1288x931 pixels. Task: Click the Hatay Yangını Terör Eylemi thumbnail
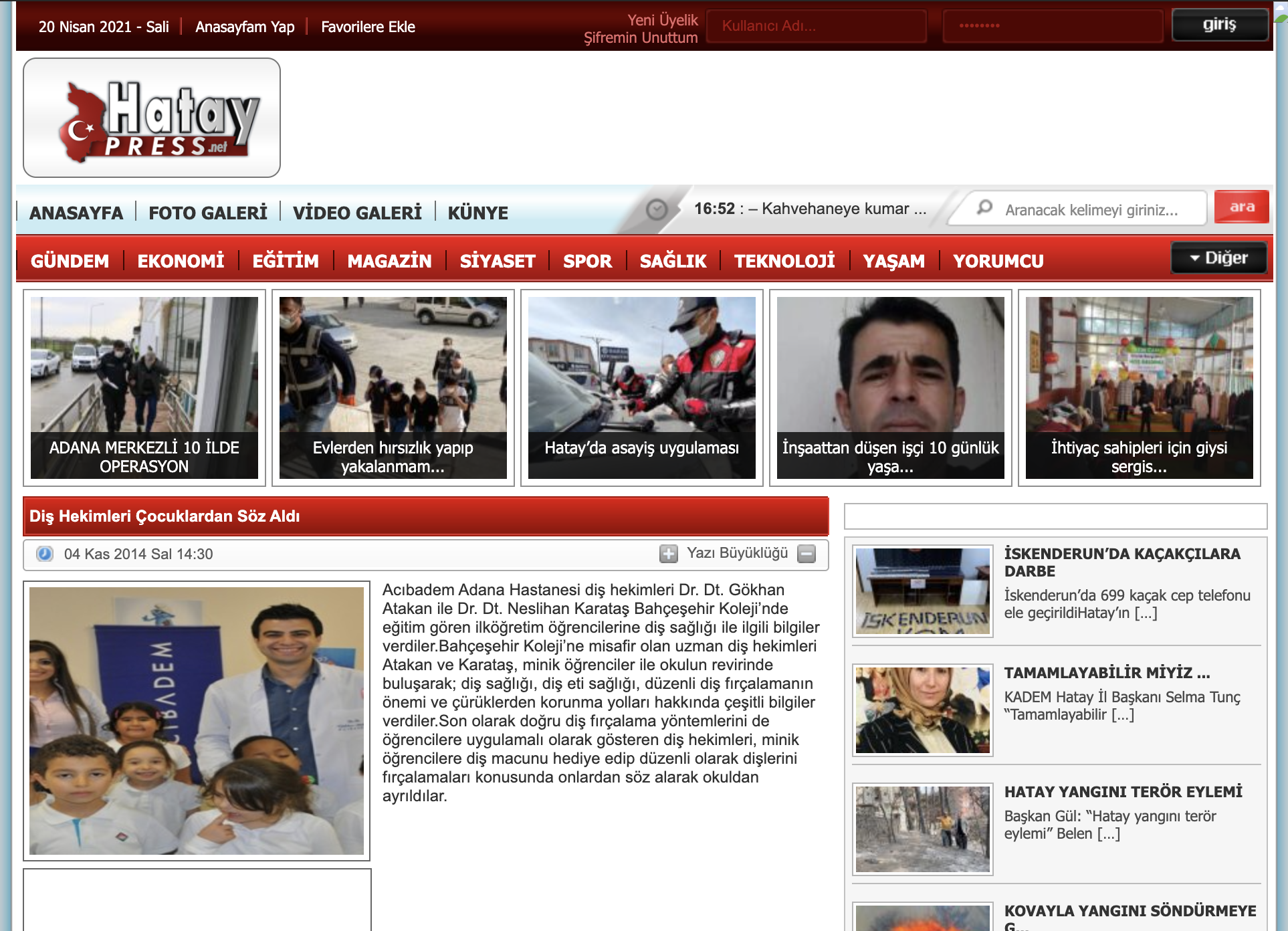coord(922,829)
